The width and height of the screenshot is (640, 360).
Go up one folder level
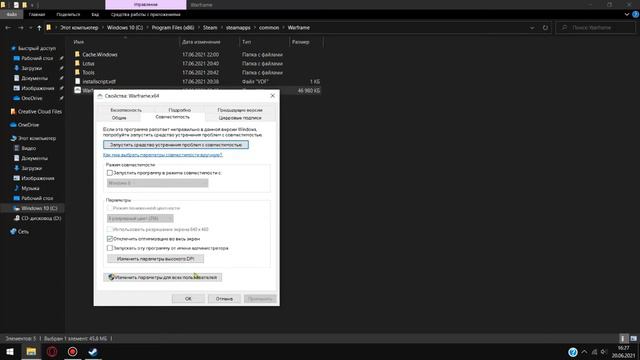click(x=39, y=28)
